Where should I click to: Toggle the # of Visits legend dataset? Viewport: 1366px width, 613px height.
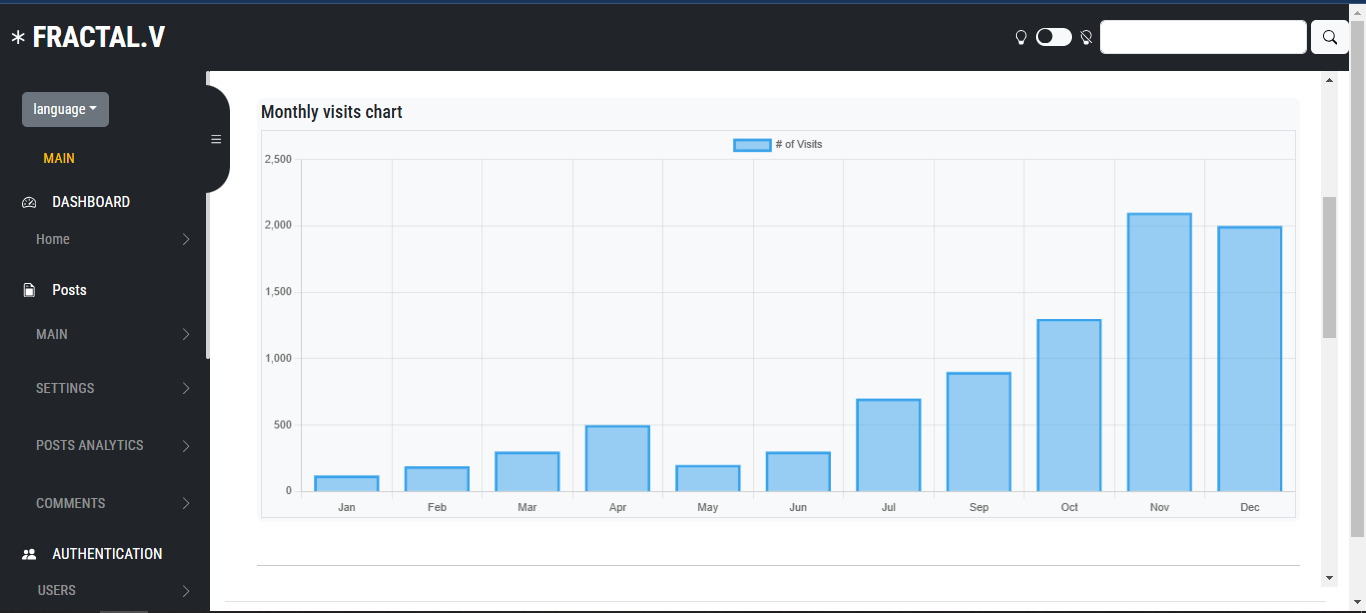click(777, 145)
